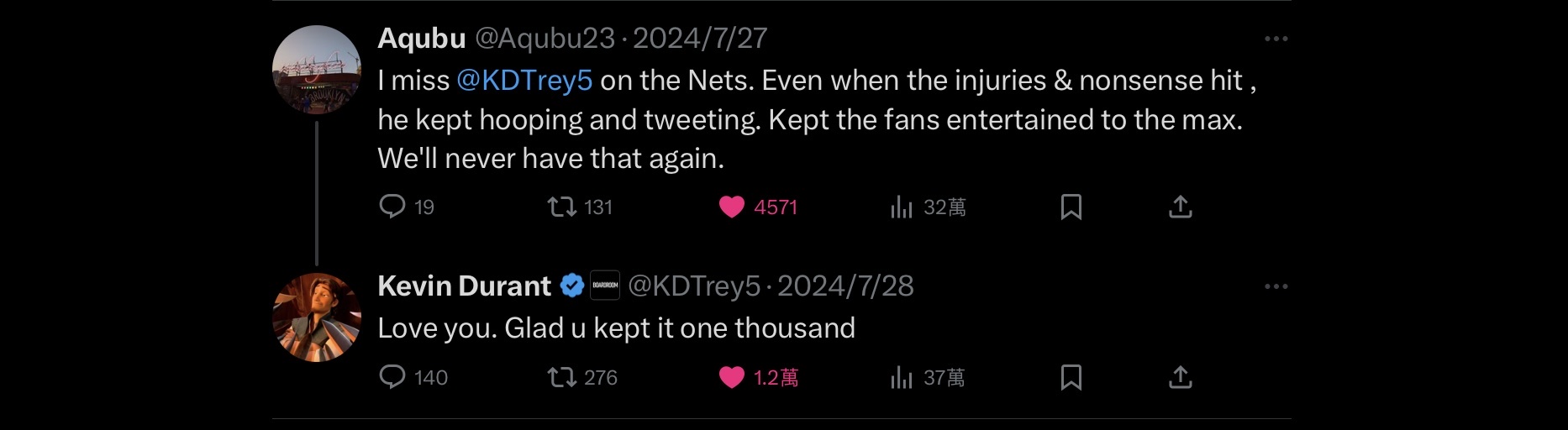Bookmark Kevin Durant's reply
The height and width of the screenshot is (430, 1568).
(x=1071, y=377)
